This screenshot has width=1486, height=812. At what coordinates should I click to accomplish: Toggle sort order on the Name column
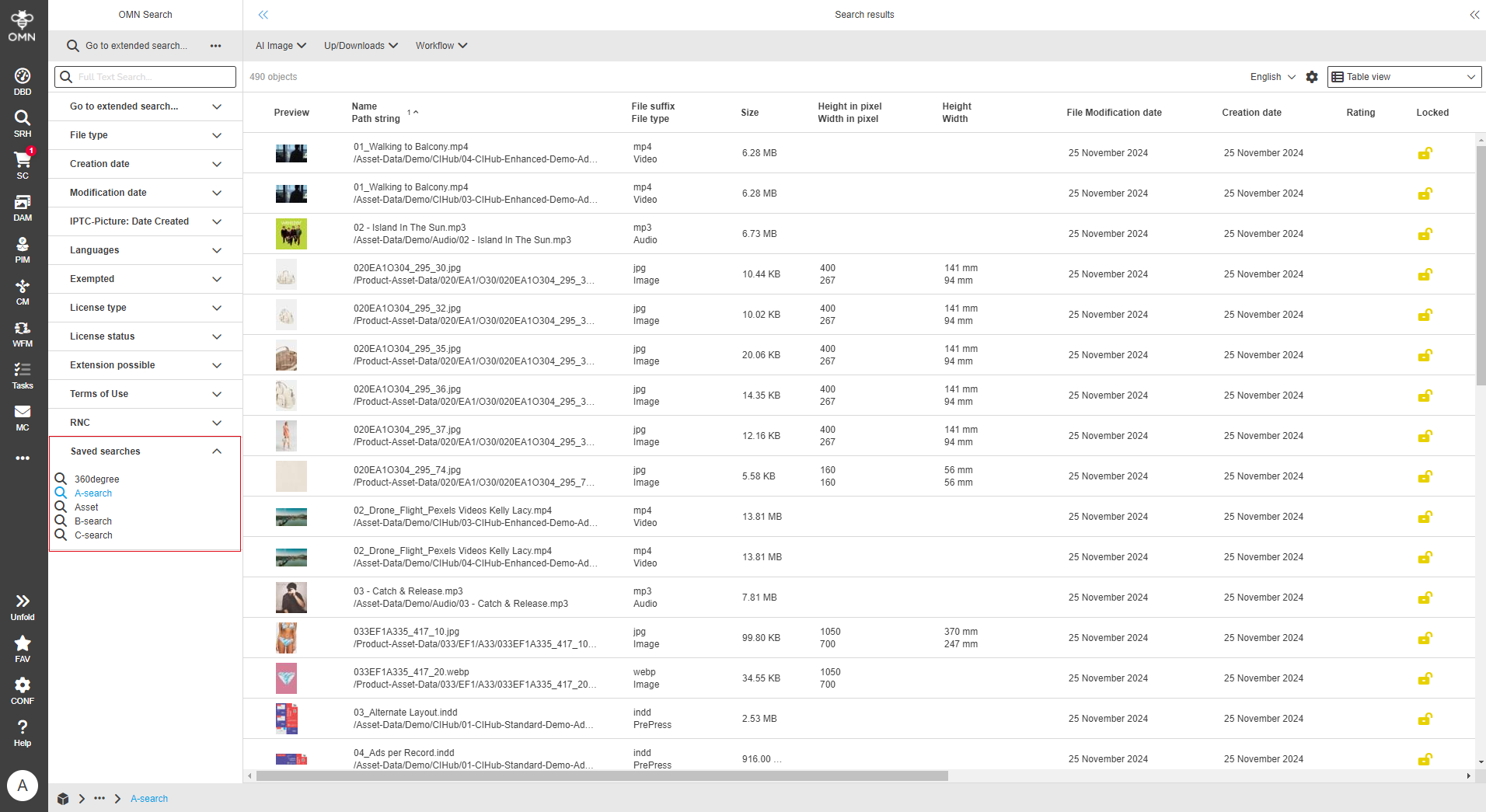tap(415, 112)
